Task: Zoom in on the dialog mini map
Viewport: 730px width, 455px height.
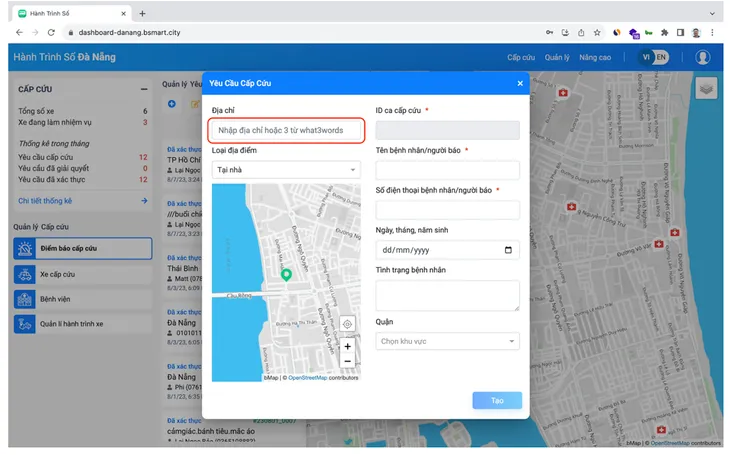Action: pyautogui.click(x=347, y=346)
